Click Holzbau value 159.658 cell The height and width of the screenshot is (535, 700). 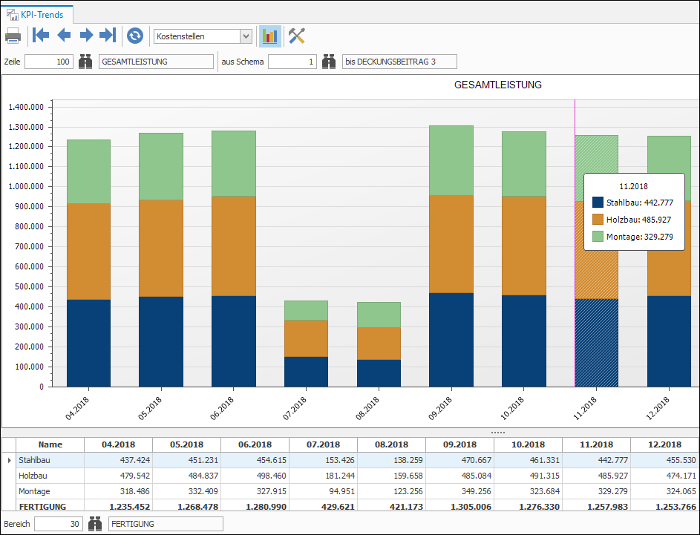pyautogui.click(x=392, y=476)
